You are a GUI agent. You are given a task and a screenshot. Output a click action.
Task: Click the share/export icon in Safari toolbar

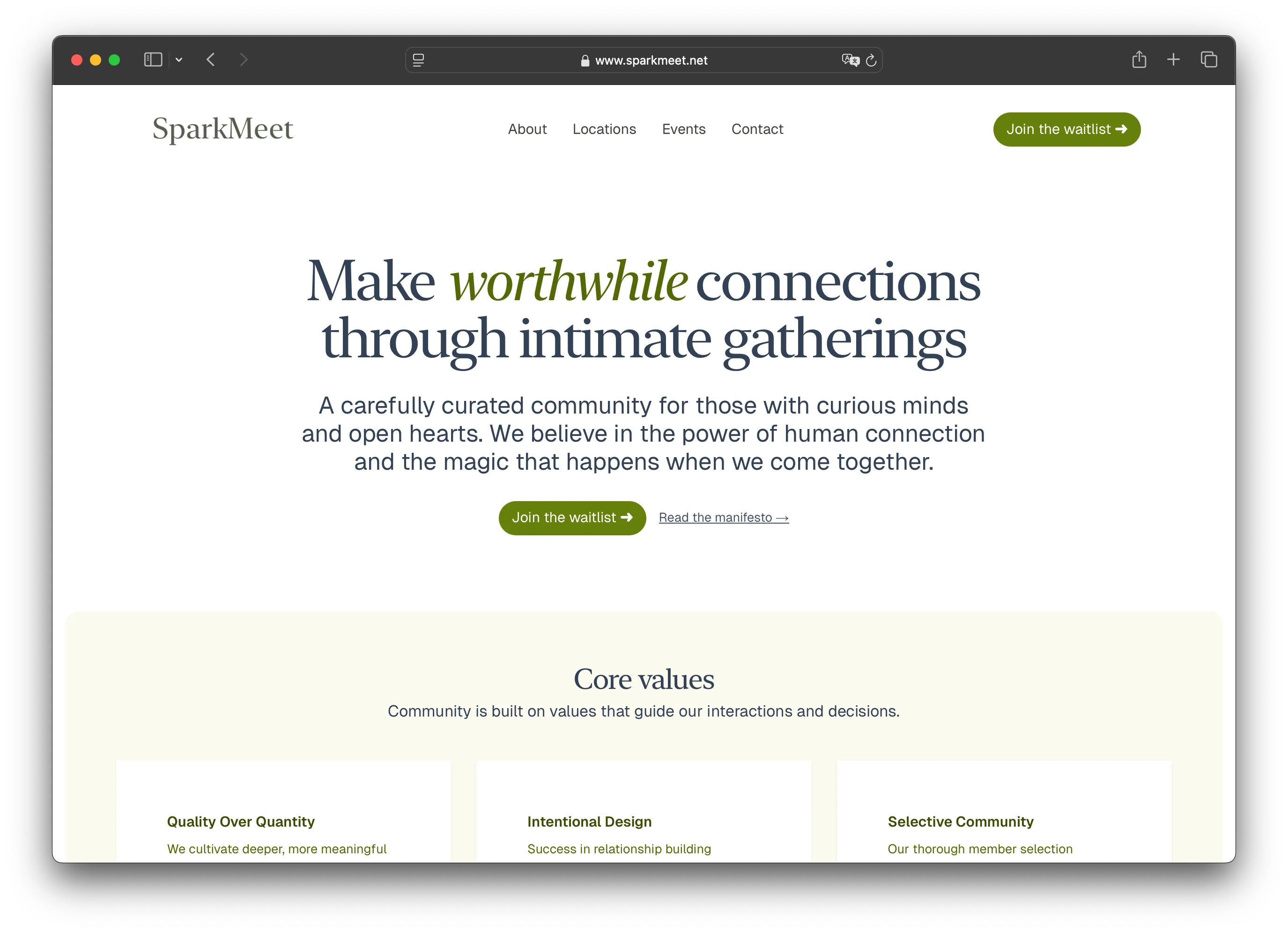pos(1138,60)
